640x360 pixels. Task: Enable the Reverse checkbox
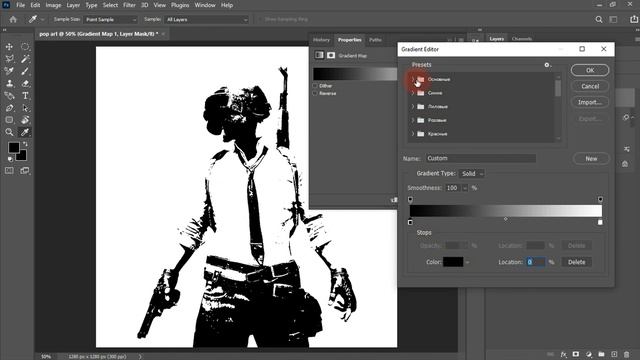coord(315,93)
